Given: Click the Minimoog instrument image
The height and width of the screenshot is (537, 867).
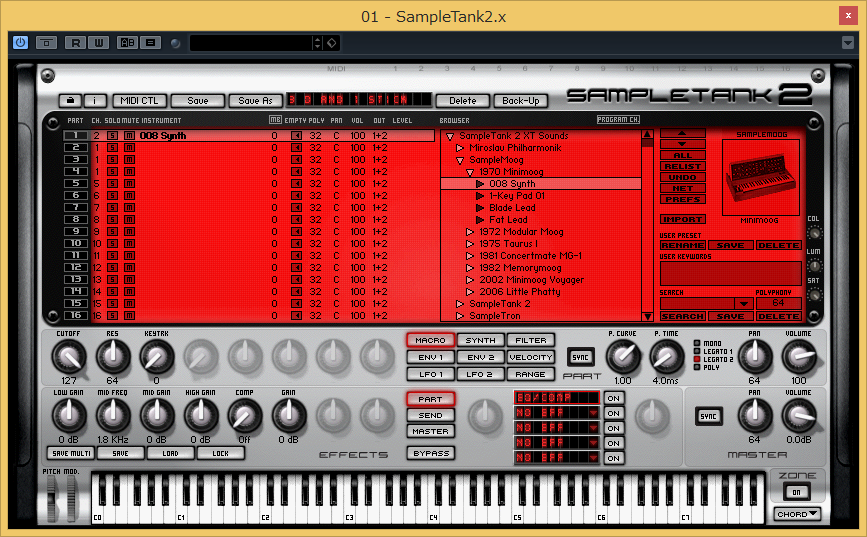Looking at the screenshot, I should pos(761,178).
